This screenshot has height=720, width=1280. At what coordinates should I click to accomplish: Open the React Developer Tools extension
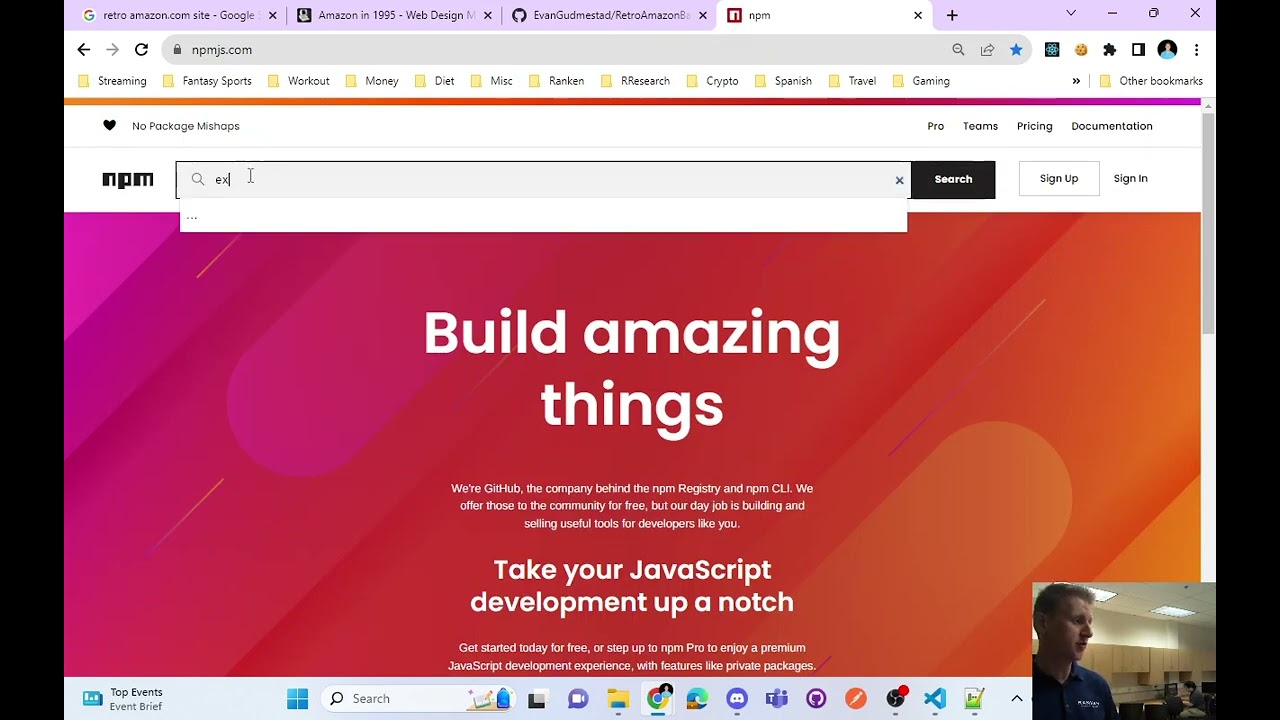tap(1052, 50)
